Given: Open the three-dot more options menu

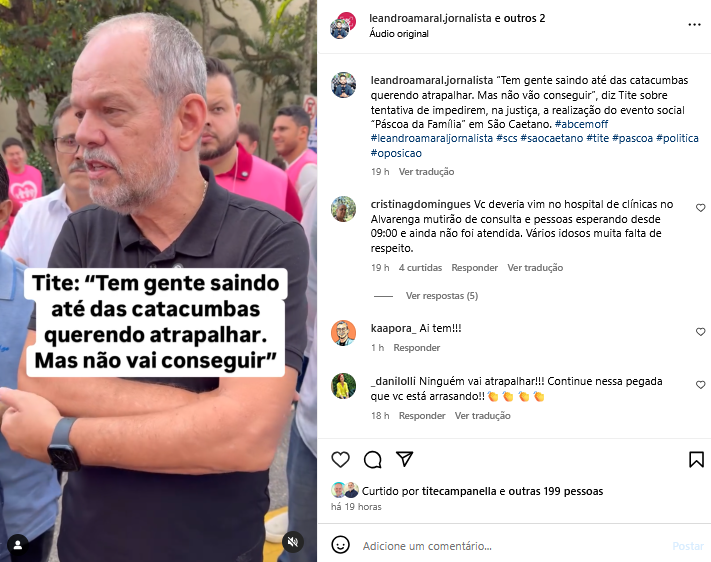Looking at the screenshot, I should tap(694, 24).
